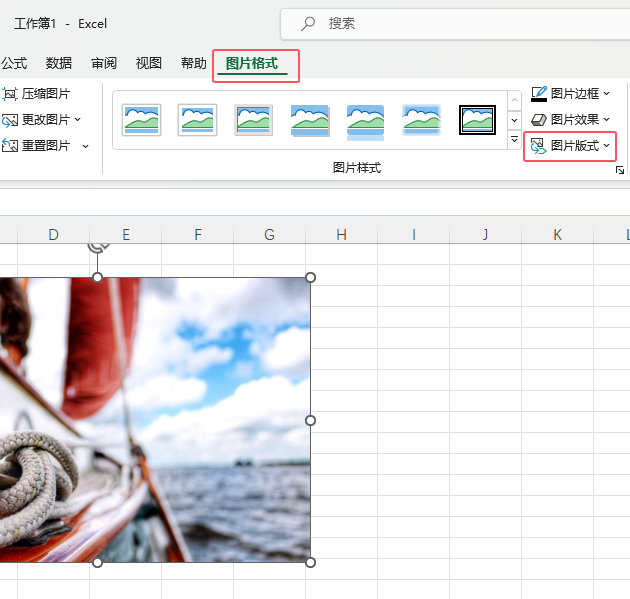This screenshot has width=630, height=599.
Task: Click the picture's bottom-right corner resize handle
Action: tap(311, 563)
